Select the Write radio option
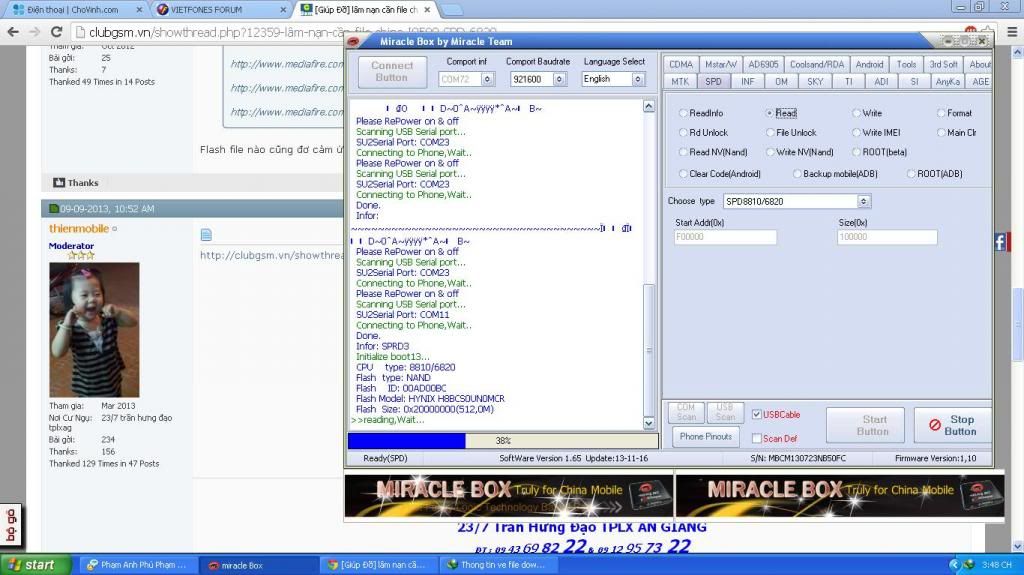Viewport: 1024px width, 575px height. click(x=856, y=113)
